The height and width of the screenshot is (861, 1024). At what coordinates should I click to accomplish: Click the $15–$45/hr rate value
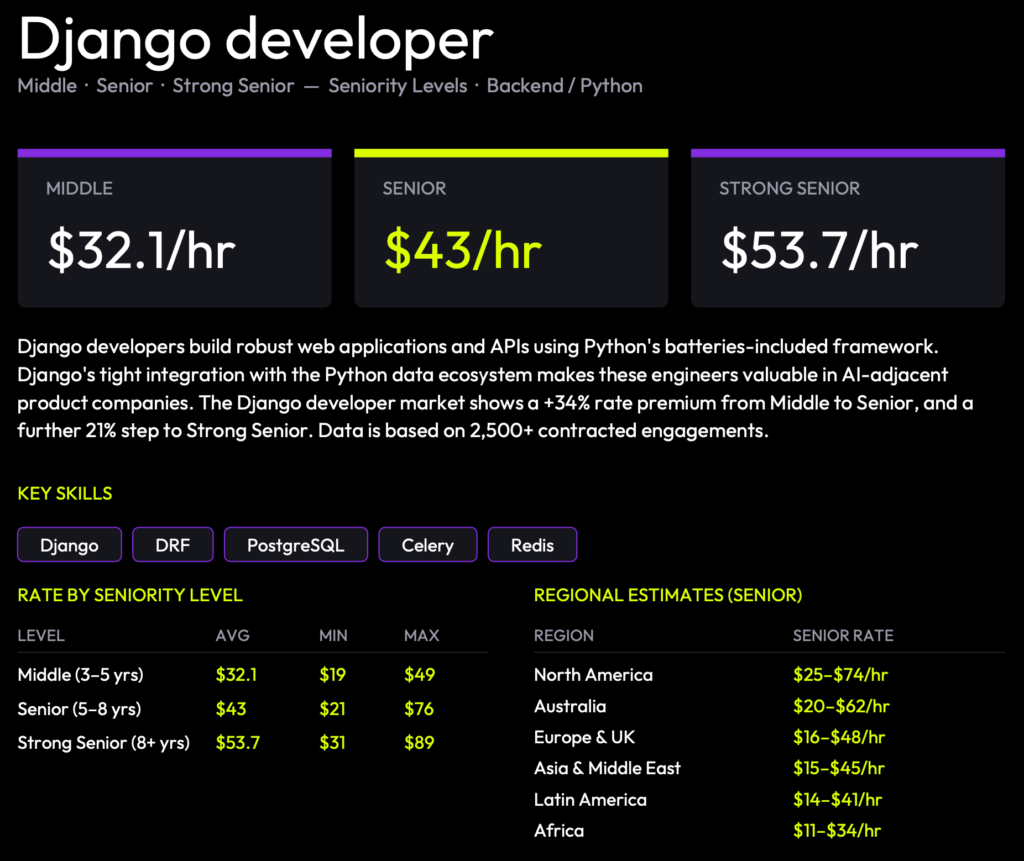839,768
